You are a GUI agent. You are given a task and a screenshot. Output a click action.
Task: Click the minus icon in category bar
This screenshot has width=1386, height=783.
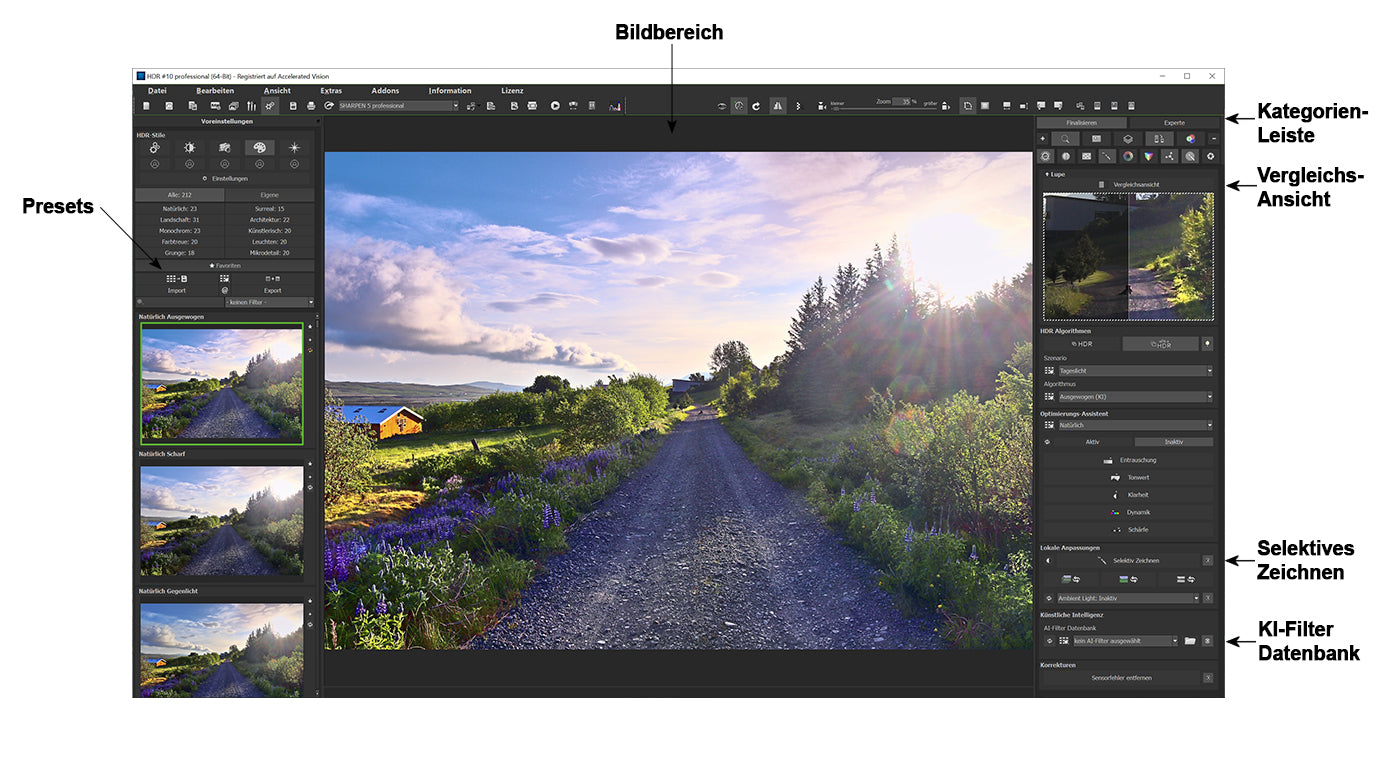(1214, 139)
